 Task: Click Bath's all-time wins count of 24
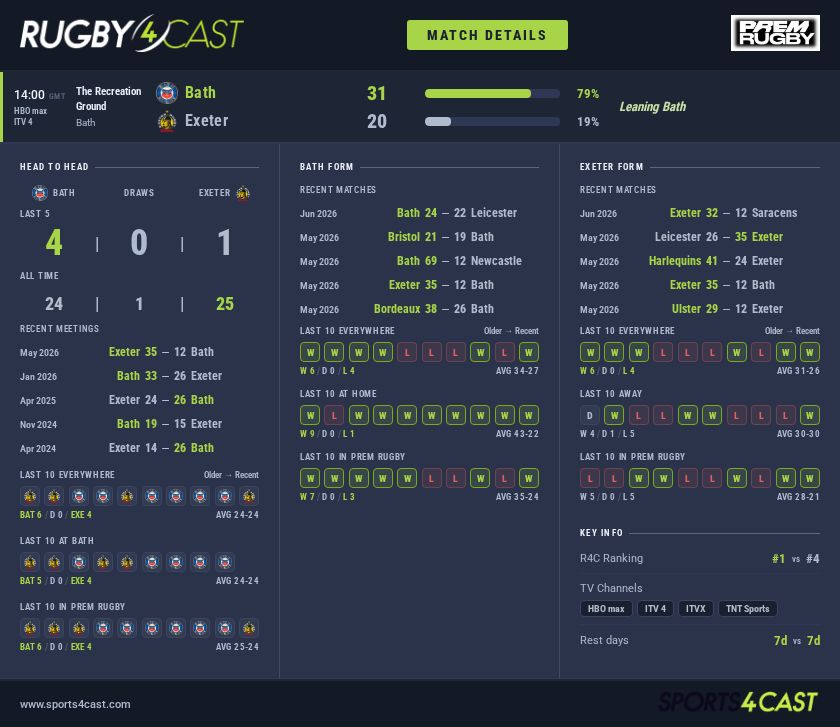[x=54, y=304]
